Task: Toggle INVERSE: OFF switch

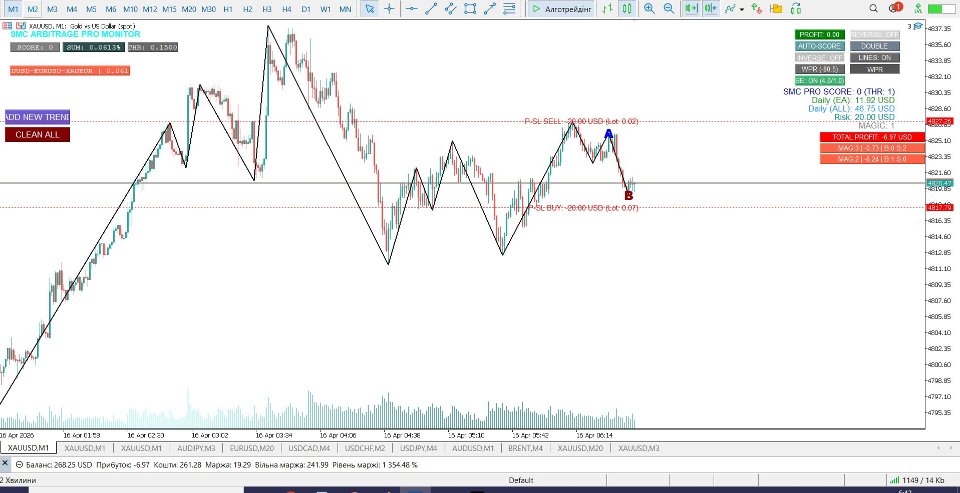Action: [x=820, y=58]
